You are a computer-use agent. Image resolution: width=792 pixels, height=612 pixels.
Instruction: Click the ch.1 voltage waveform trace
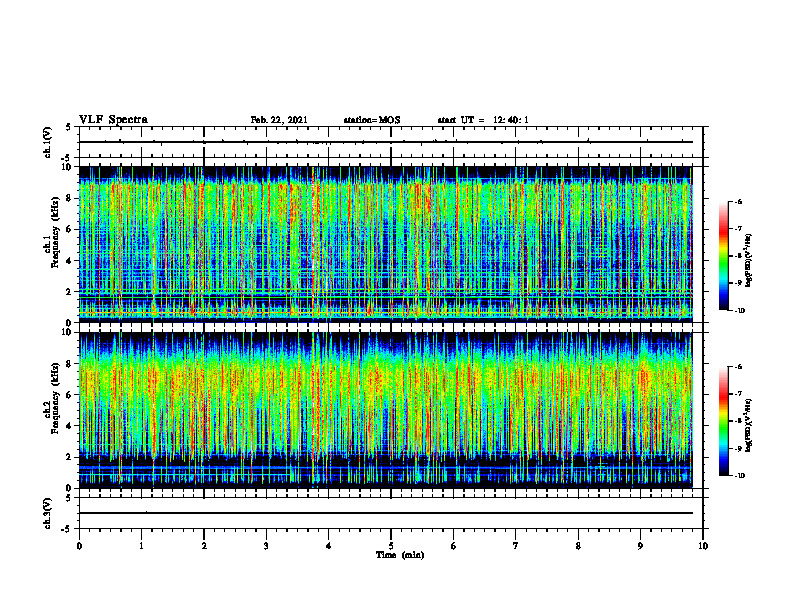tap(386, 142)
